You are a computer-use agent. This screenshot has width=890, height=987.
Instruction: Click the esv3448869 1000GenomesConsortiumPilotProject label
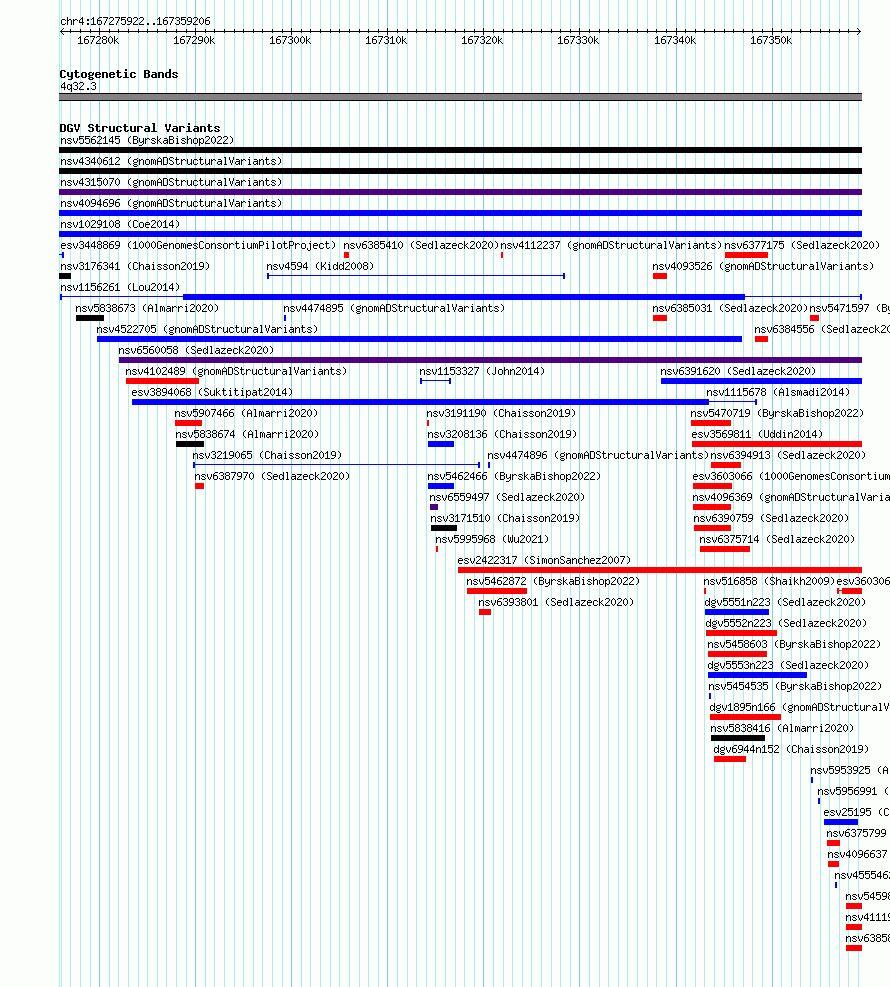pos(198,245)
